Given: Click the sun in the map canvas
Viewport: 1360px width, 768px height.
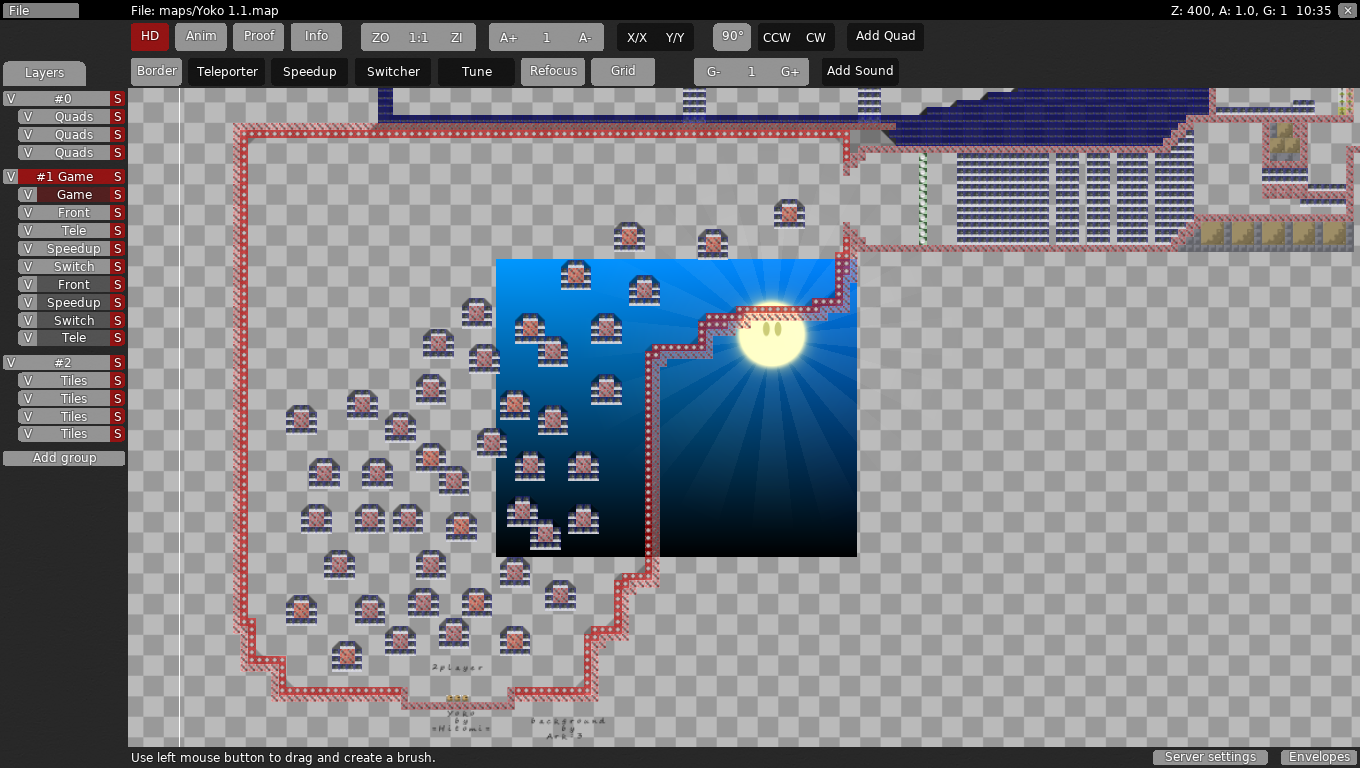Looking at the screenshot, I should tap(771, 335).
